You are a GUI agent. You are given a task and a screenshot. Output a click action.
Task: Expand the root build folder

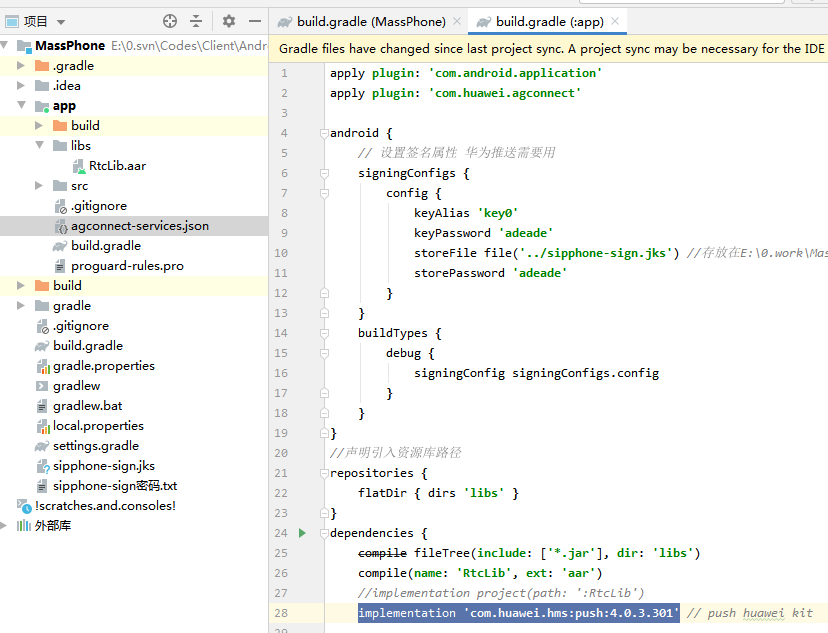(x=21, y=286)
